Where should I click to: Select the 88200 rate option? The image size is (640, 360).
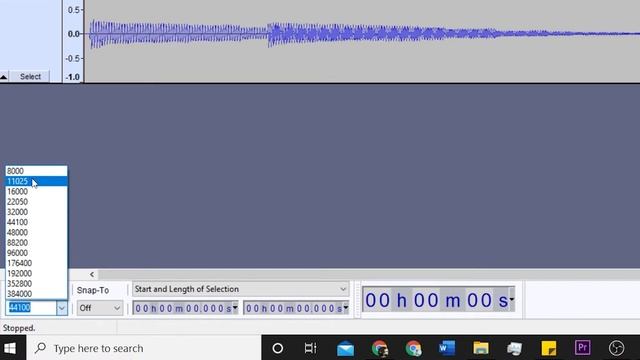36,242
